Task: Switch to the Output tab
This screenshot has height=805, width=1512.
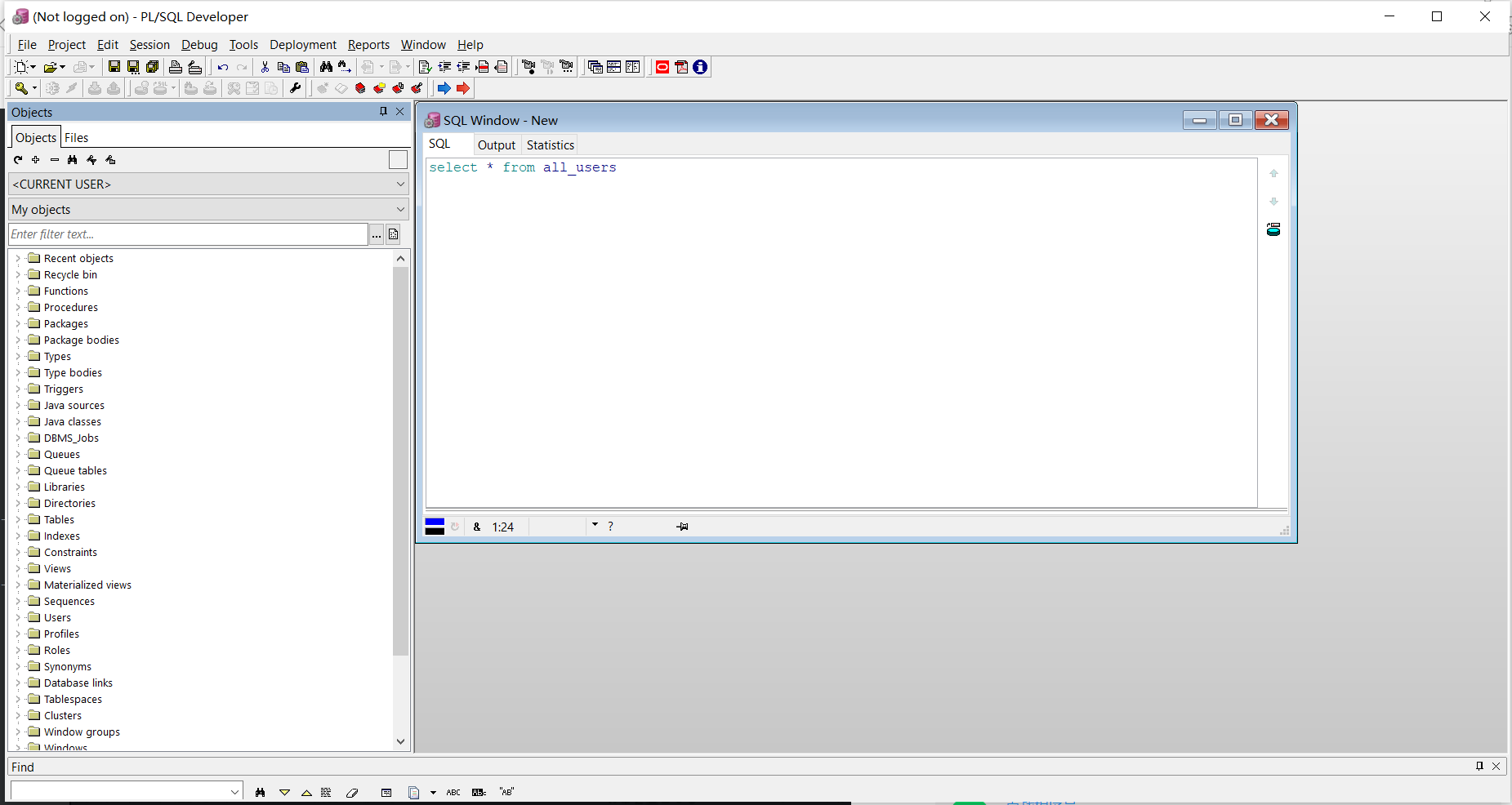Action: [497, 145]
